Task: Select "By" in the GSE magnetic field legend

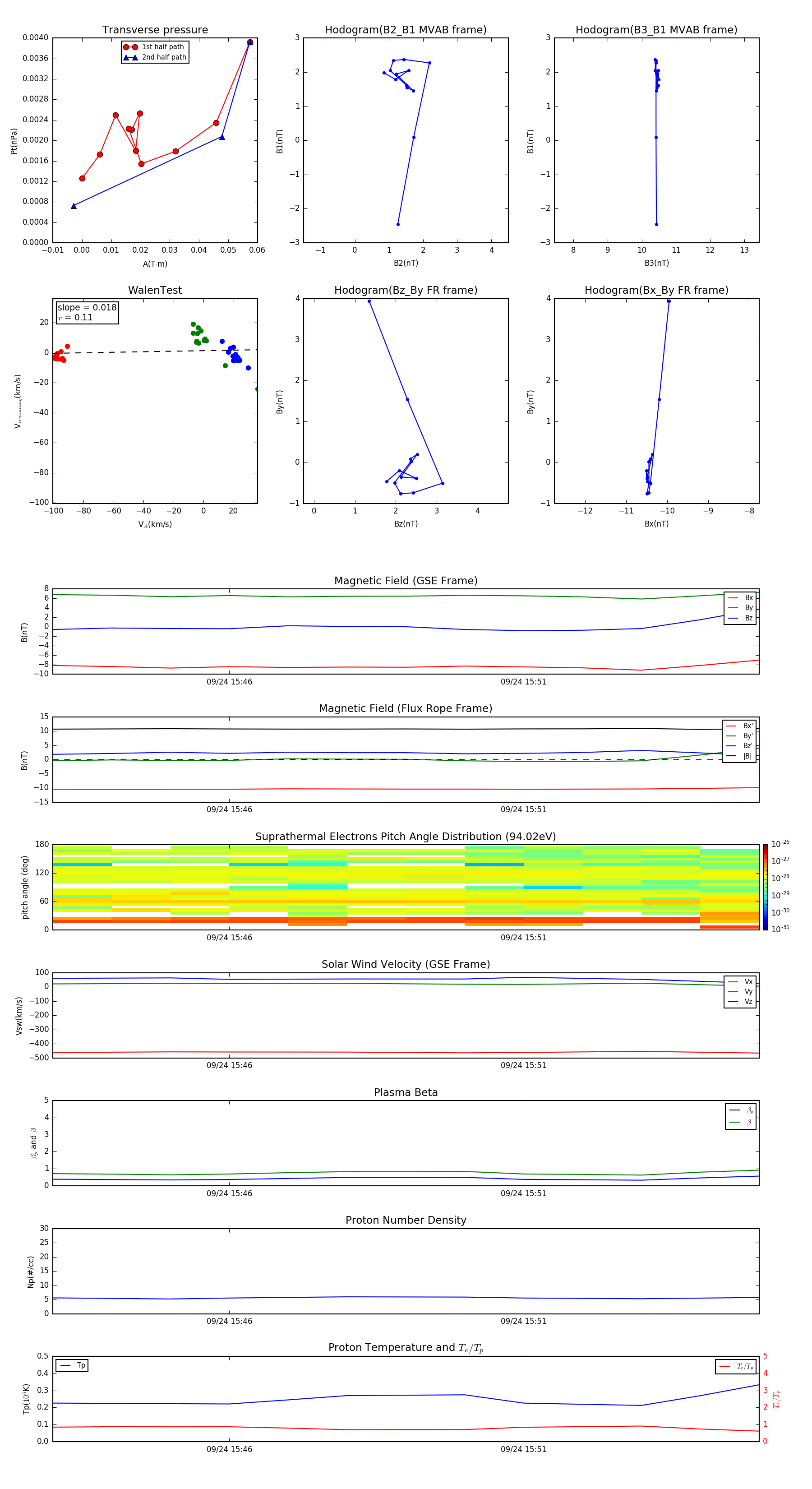Action: pyautogui.click(x=740, y=607)
